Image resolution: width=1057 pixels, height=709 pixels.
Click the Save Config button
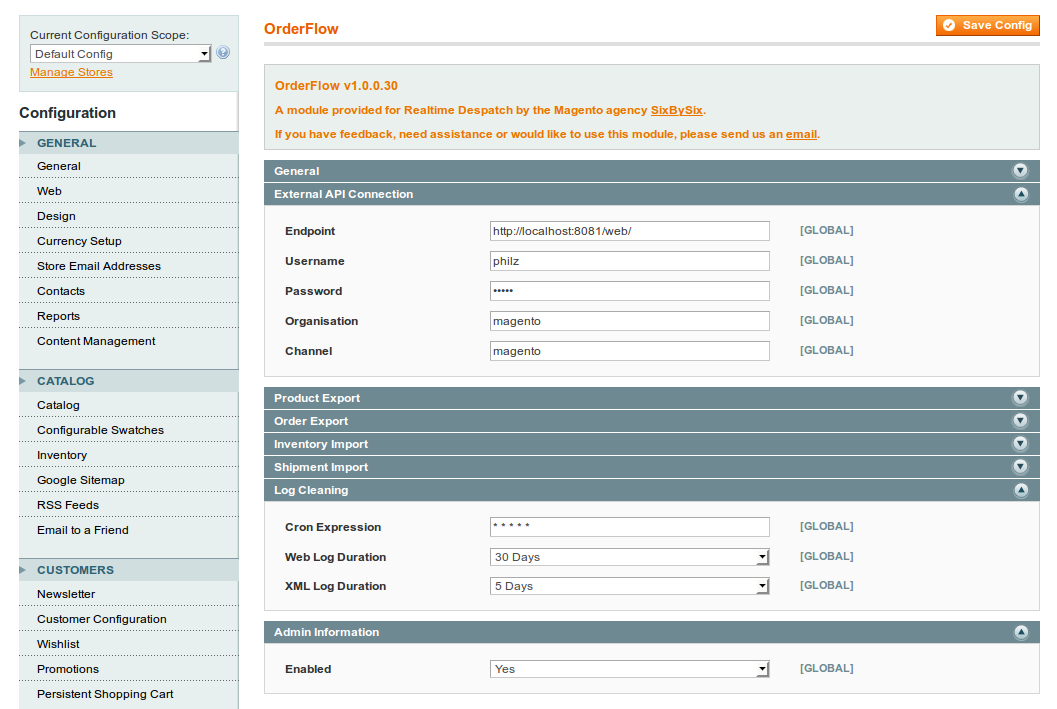[x=988, y=25]
